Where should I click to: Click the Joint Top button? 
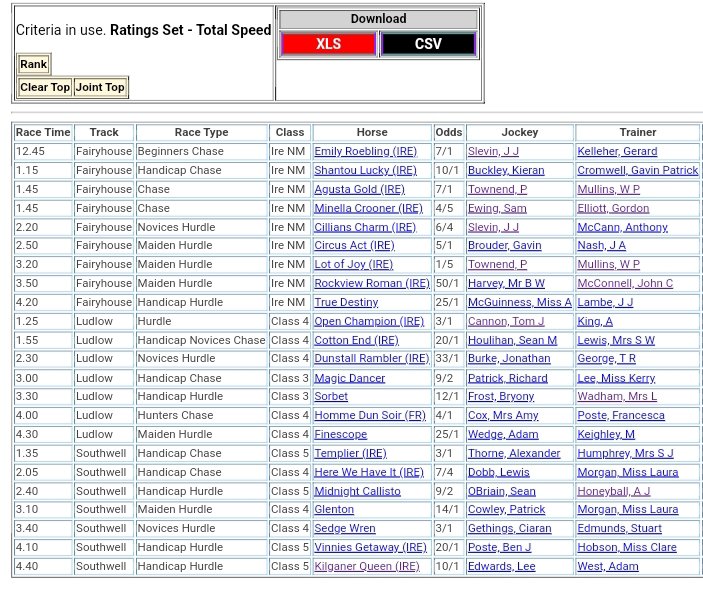tap(101, 87)
